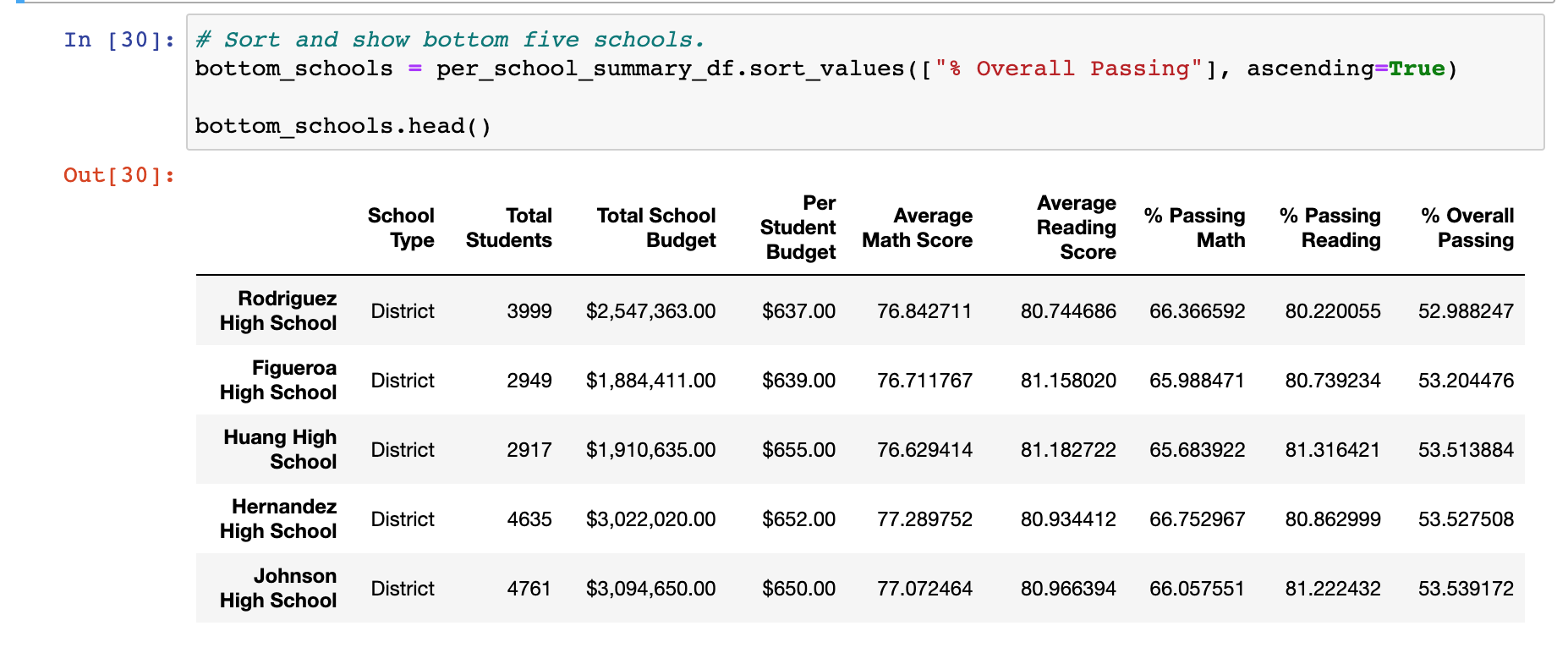
Task: Click the 'Total School Budget' column header
Action: pos(656,228)
